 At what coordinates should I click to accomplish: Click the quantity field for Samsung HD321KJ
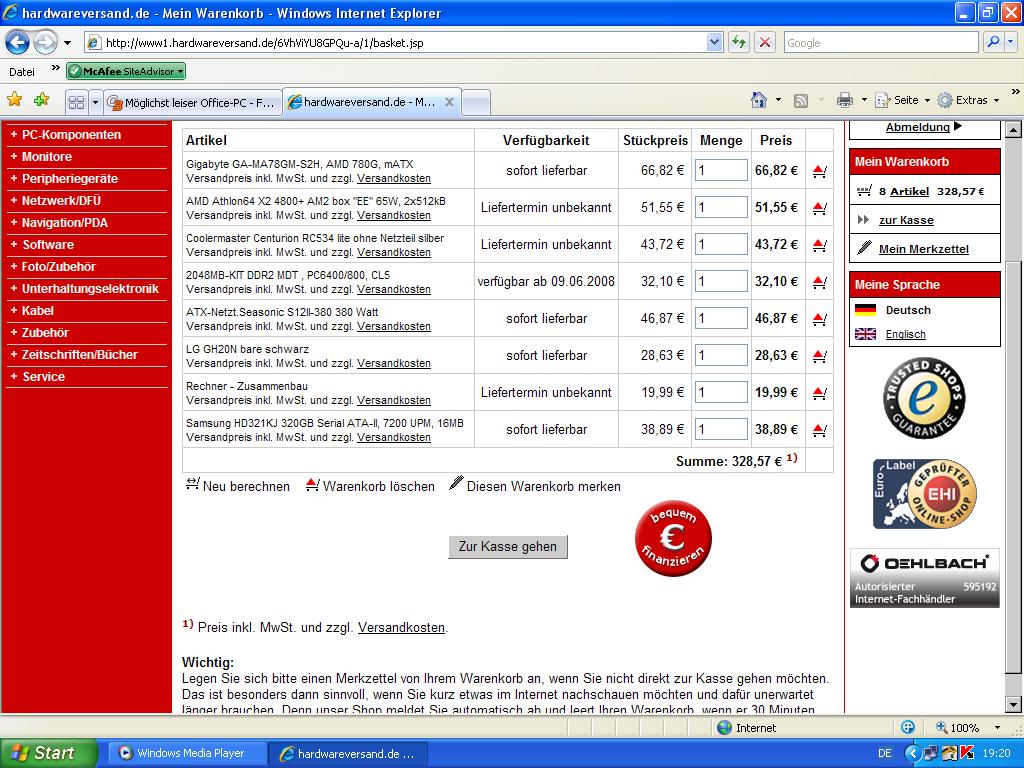[x=721, y=430]
